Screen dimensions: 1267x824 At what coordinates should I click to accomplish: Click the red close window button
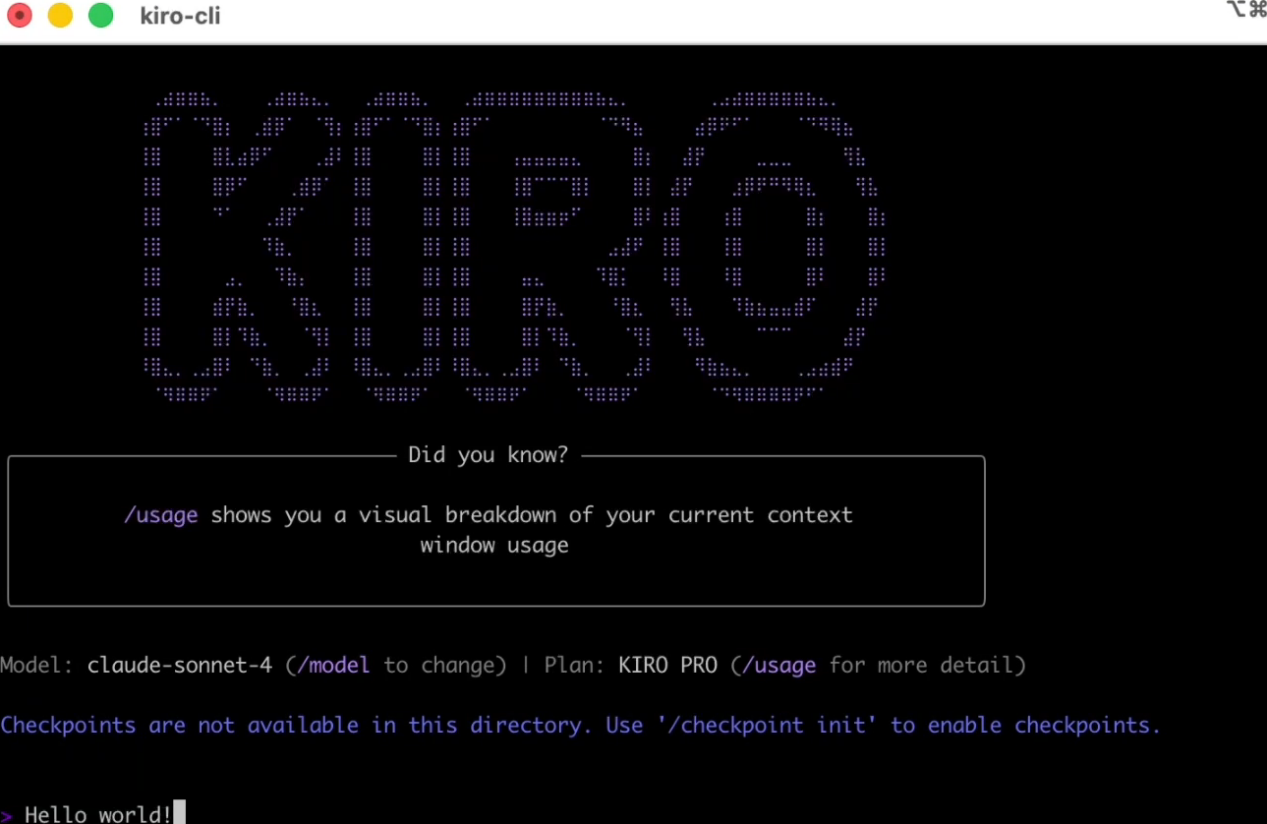(19, 16)
